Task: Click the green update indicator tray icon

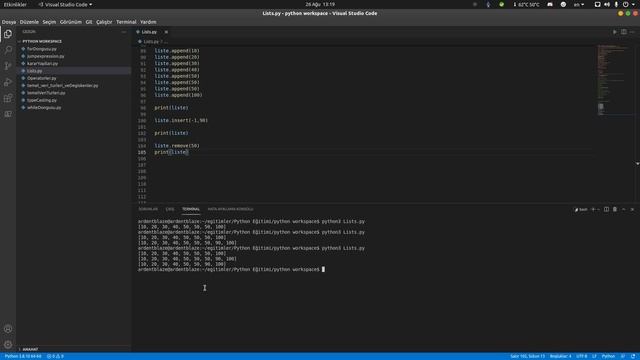Action: coord(501,4)
